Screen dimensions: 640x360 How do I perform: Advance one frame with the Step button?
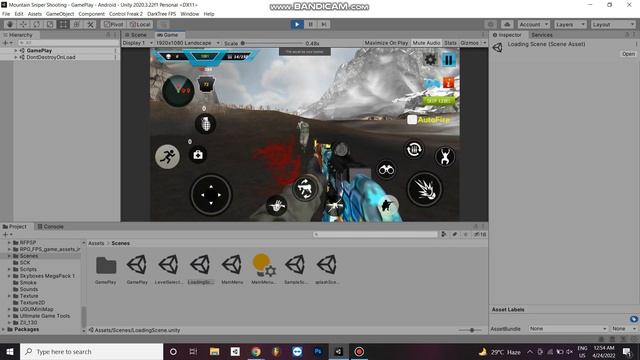[x=324, y=24]
